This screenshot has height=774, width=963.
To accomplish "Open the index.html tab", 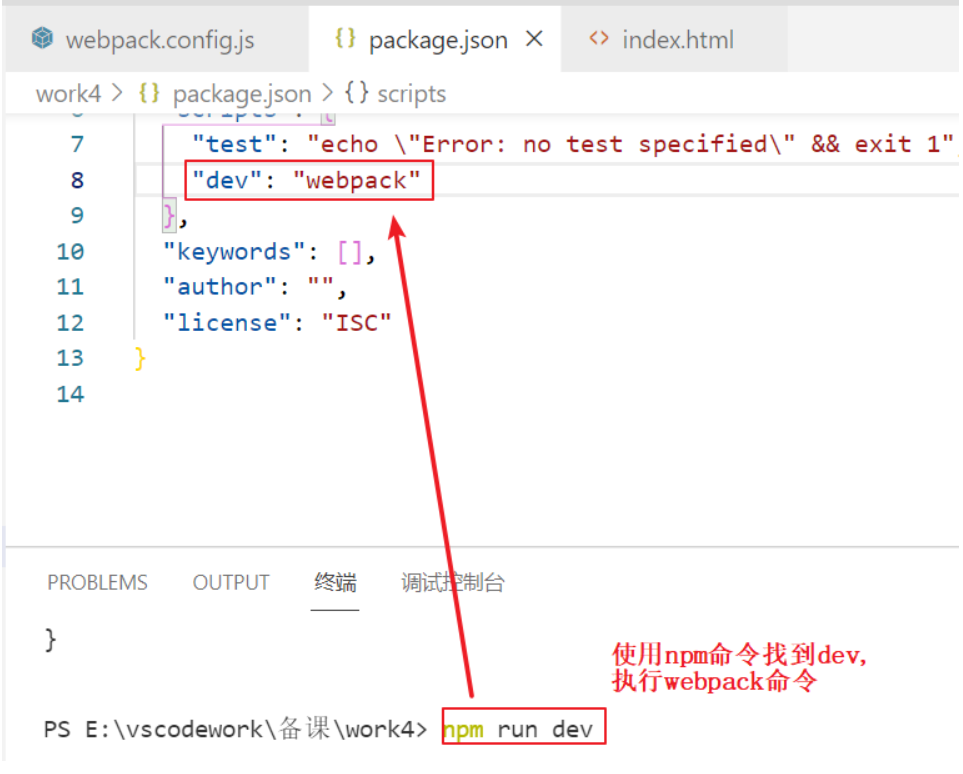I will (x=674, y=40).
